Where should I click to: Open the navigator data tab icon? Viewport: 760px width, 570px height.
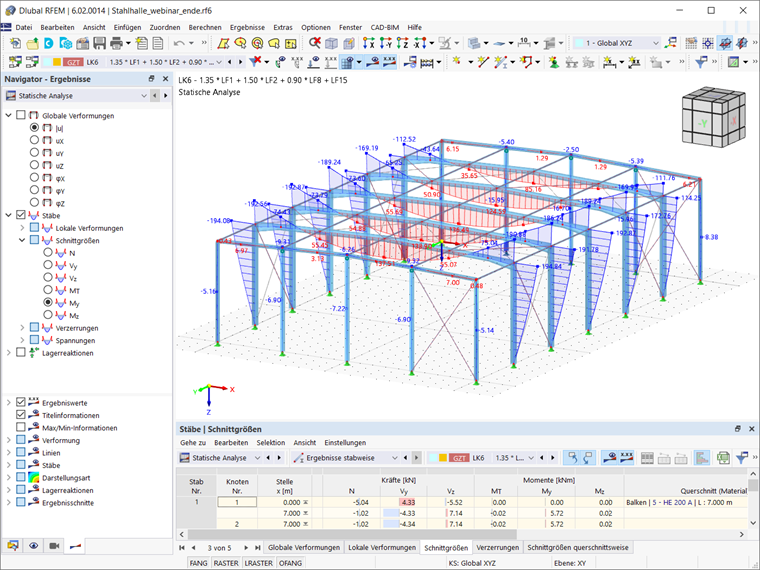pos(13,546)
